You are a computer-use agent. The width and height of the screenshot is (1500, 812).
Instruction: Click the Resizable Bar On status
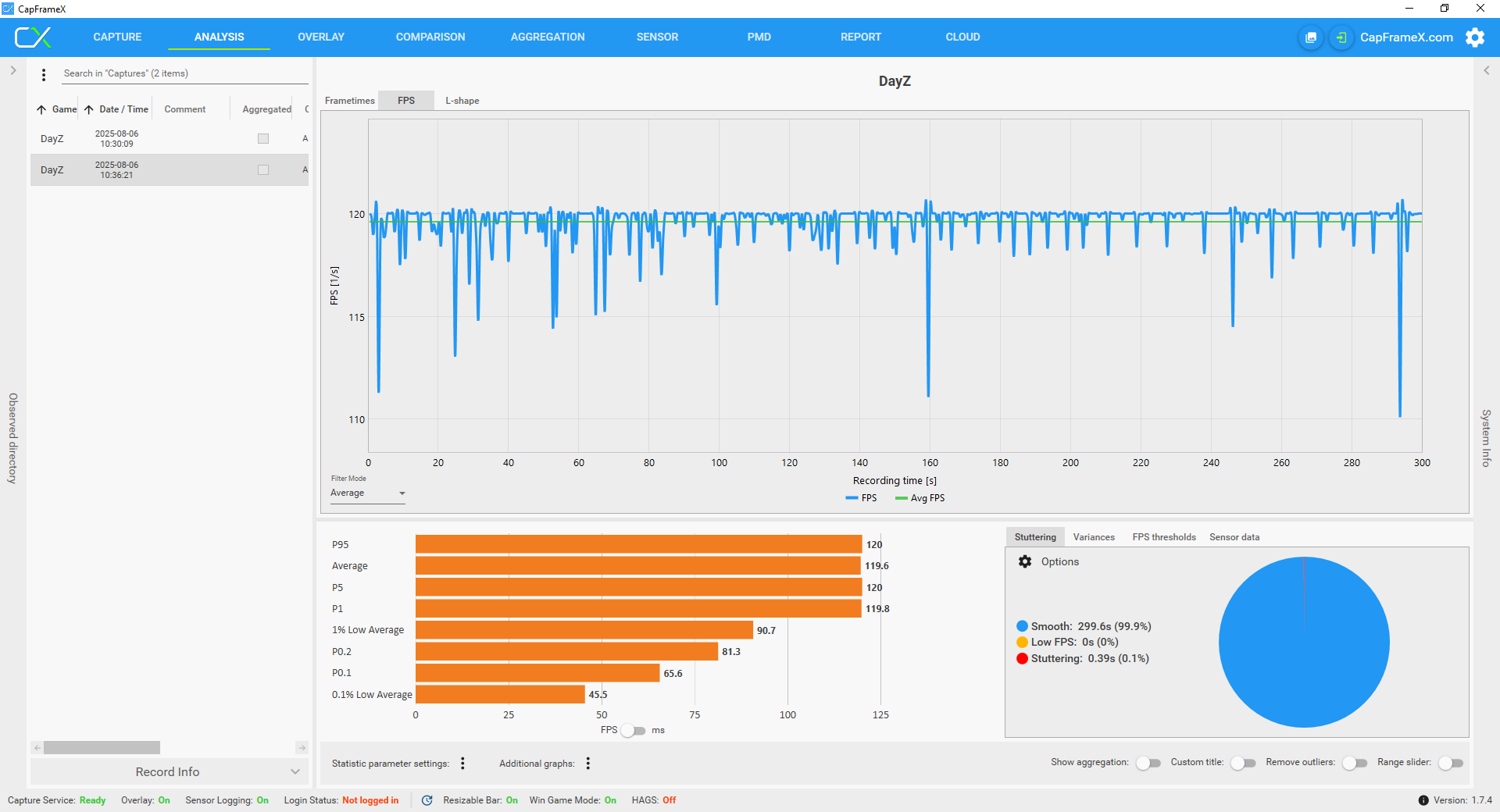click(480, 800)
